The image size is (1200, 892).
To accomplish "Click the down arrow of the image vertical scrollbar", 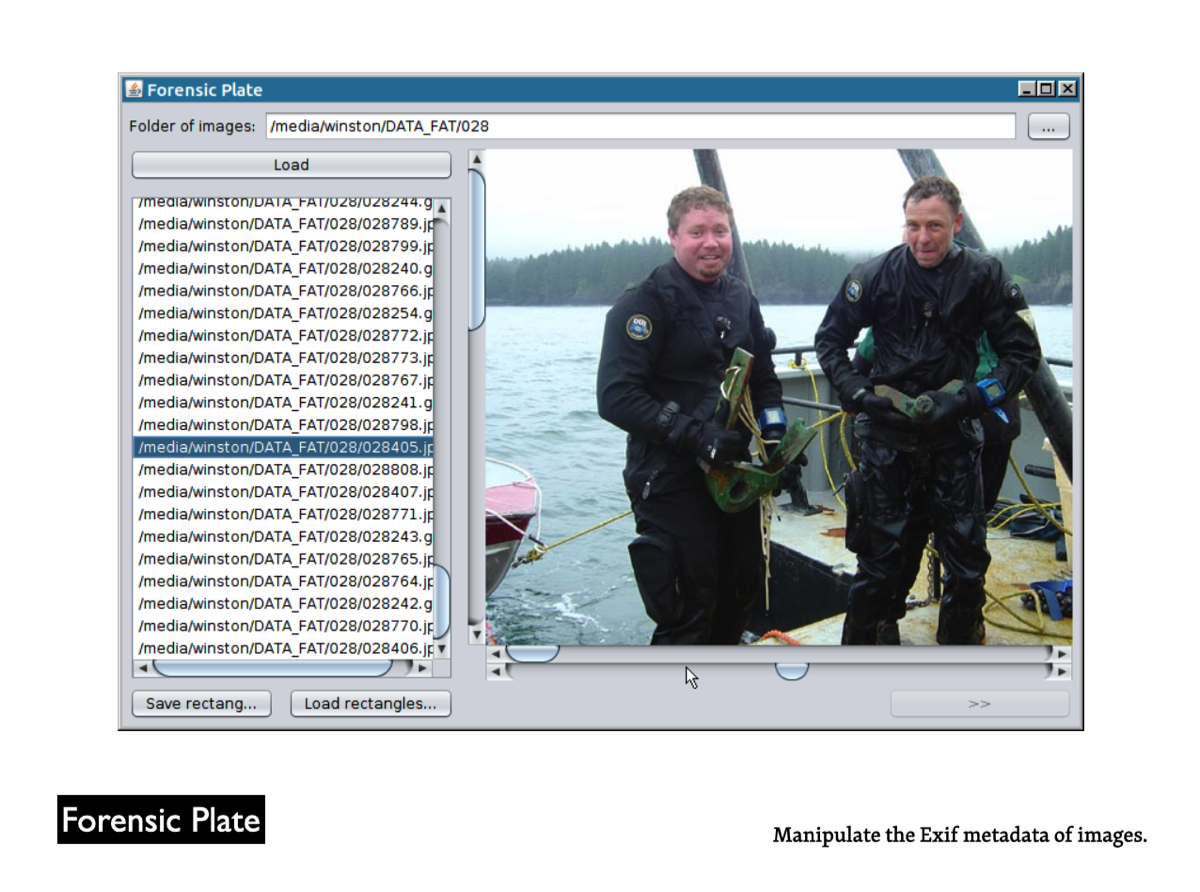I will [x=477, y=634].
